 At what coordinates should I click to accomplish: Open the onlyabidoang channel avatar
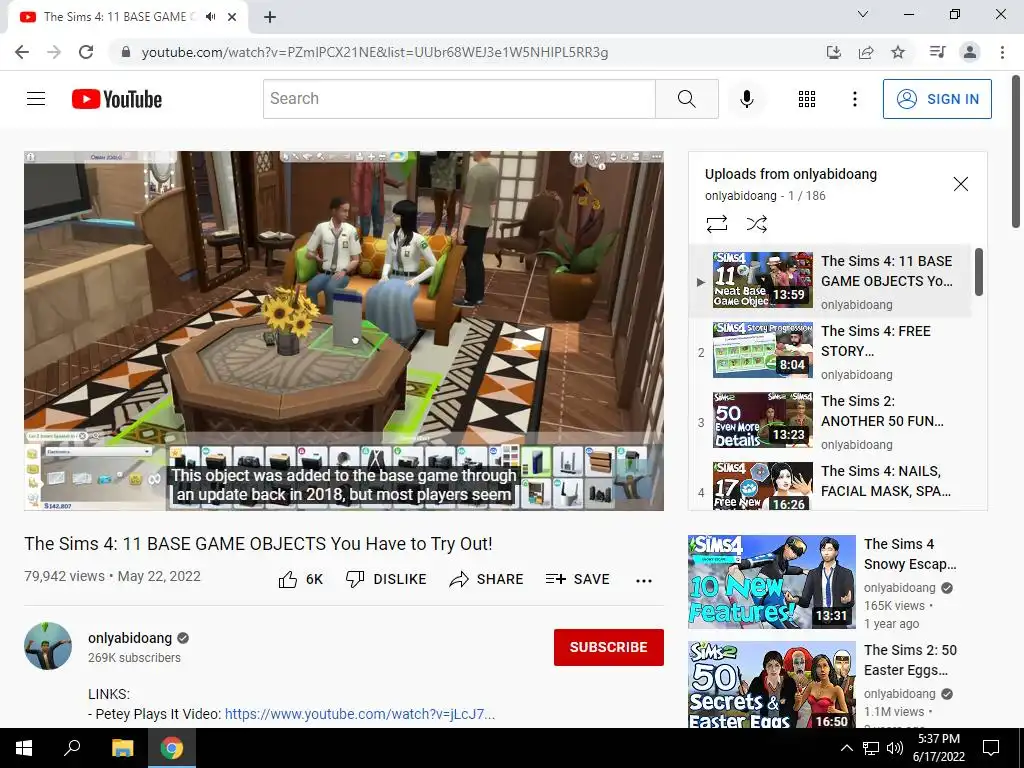coord(48,646)
